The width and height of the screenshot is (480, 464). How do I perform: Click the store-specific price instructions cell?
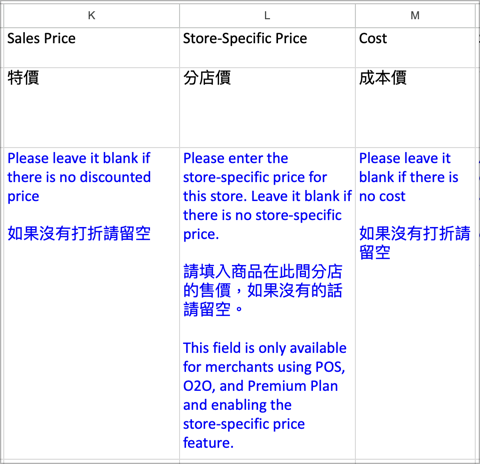pyautogui.click(x=267, y=303)
